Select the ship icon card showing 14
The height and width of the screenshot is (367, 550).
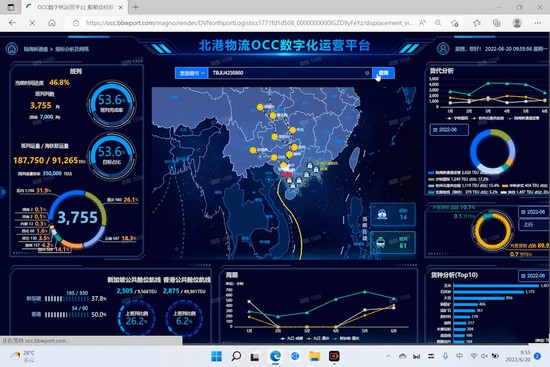tap(393, 214)
